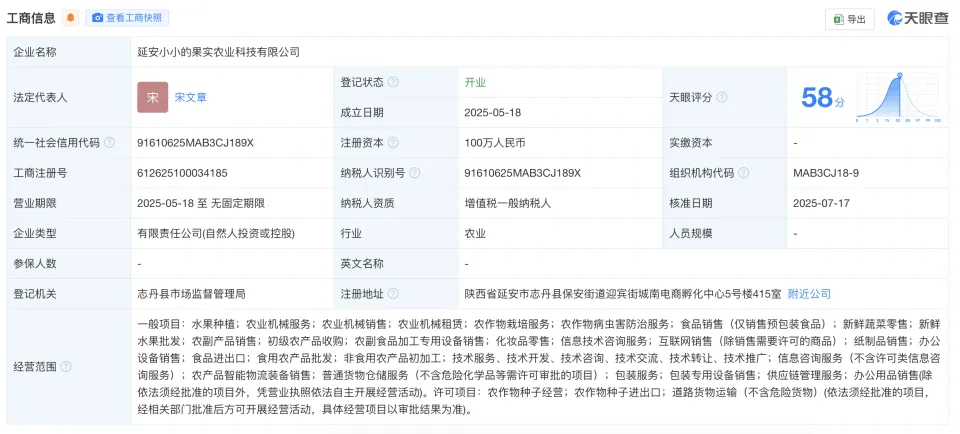
Task: Show help for 纳税人识别号 question icon
Action: click(x=414, y=173)
